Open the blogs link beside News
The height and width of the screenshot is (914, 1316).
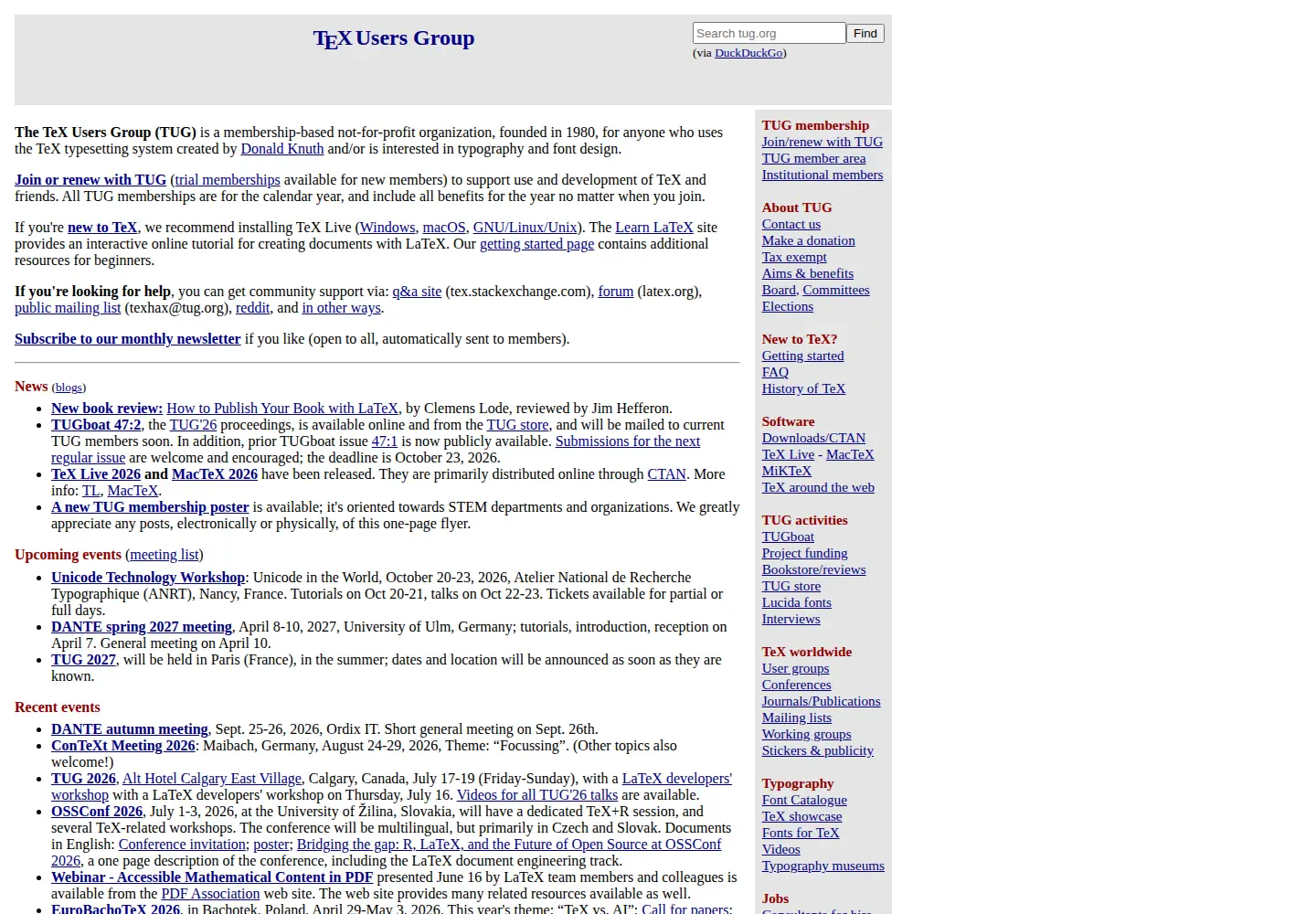coord(69,388)
